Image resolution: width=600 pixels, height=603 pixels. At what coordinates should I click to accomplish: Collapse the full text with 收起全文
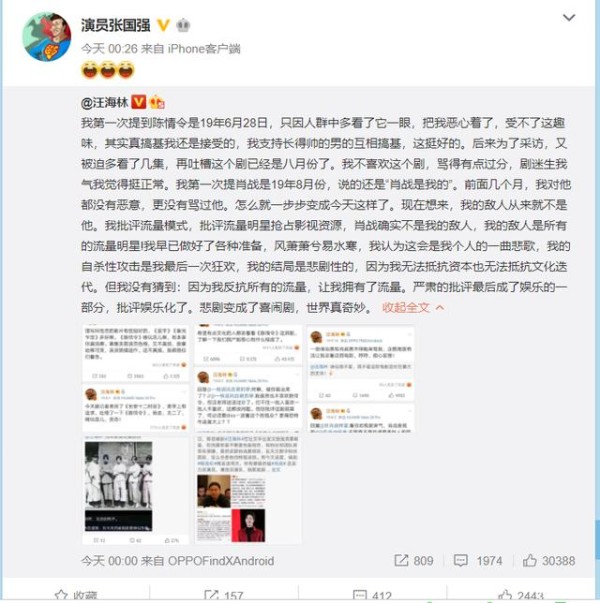pos(406,307)
